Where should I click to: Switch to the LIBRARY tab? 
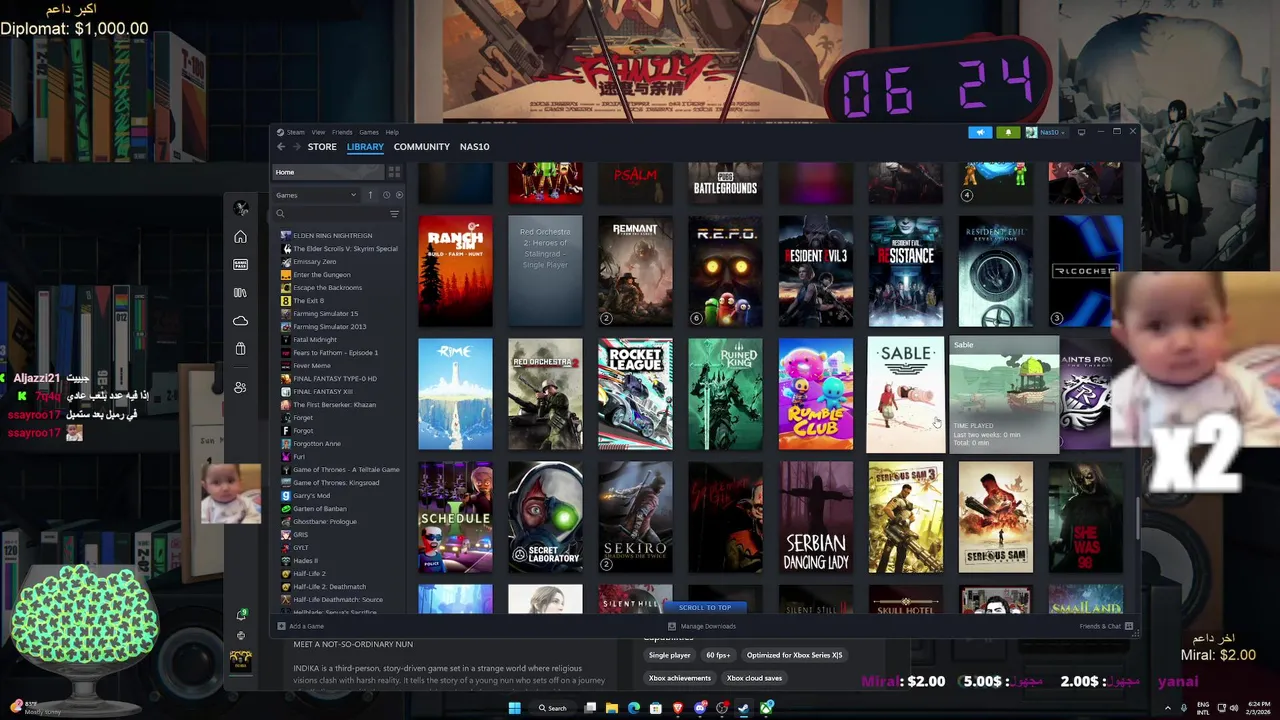pyautogui.click(x=365, y=147)
